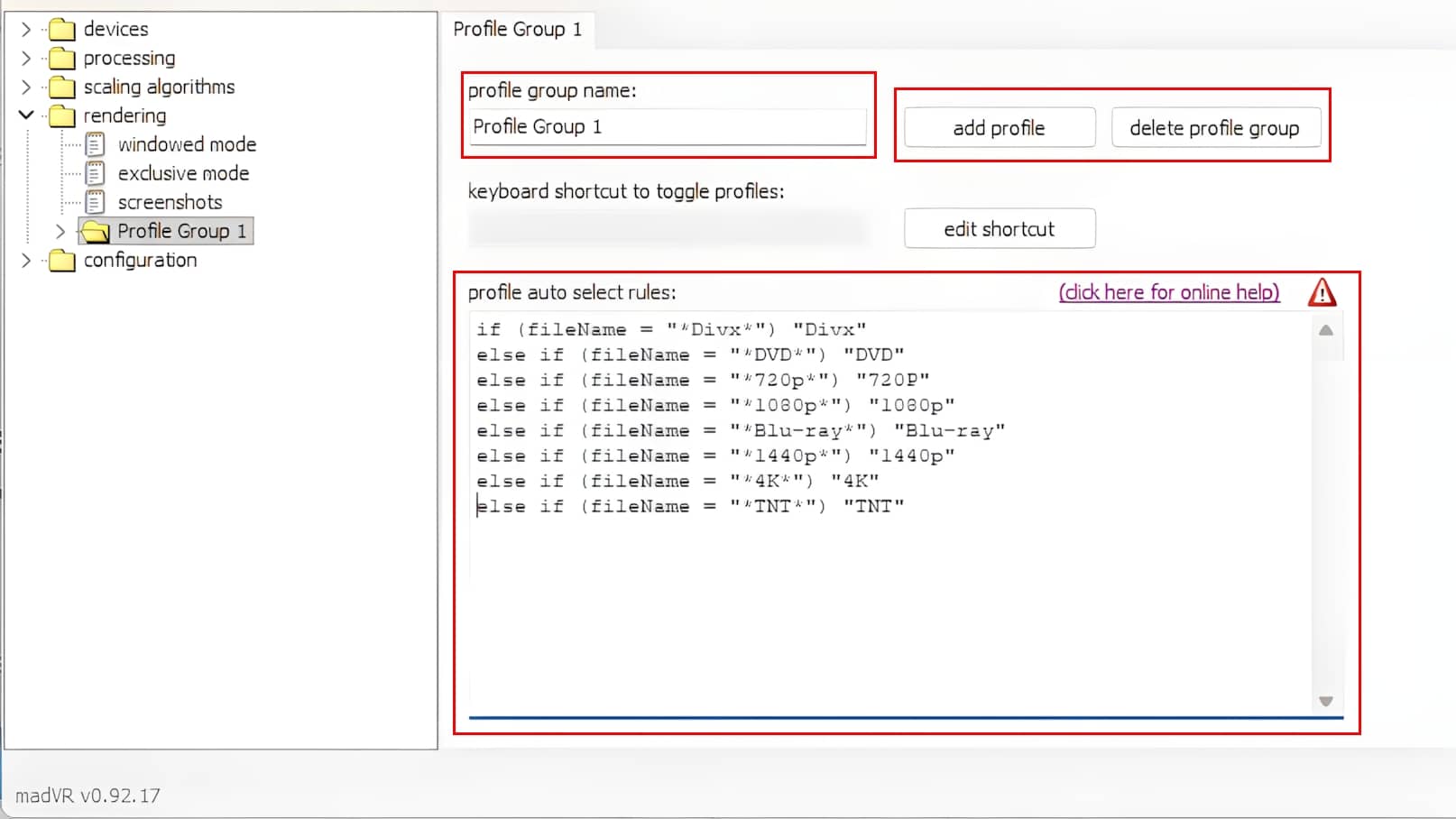The height and width of the screenshot is (819, 1456).
Task: Click the screenshots page icon
Action: pyautogui.click(x=95, y=203)
